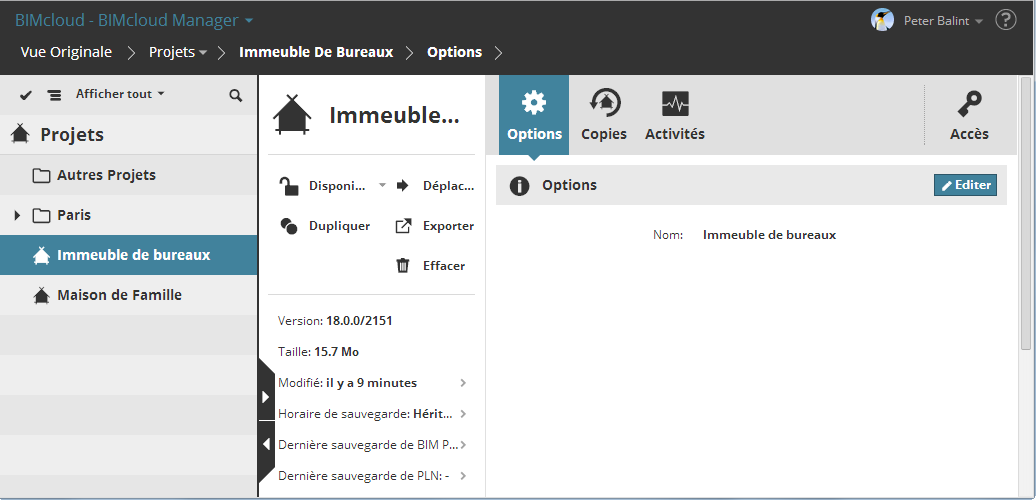Expand Dernière sauvegarde de PLN chevron
This screenshot has width=1036, height=500.
[x=464, y=476]
